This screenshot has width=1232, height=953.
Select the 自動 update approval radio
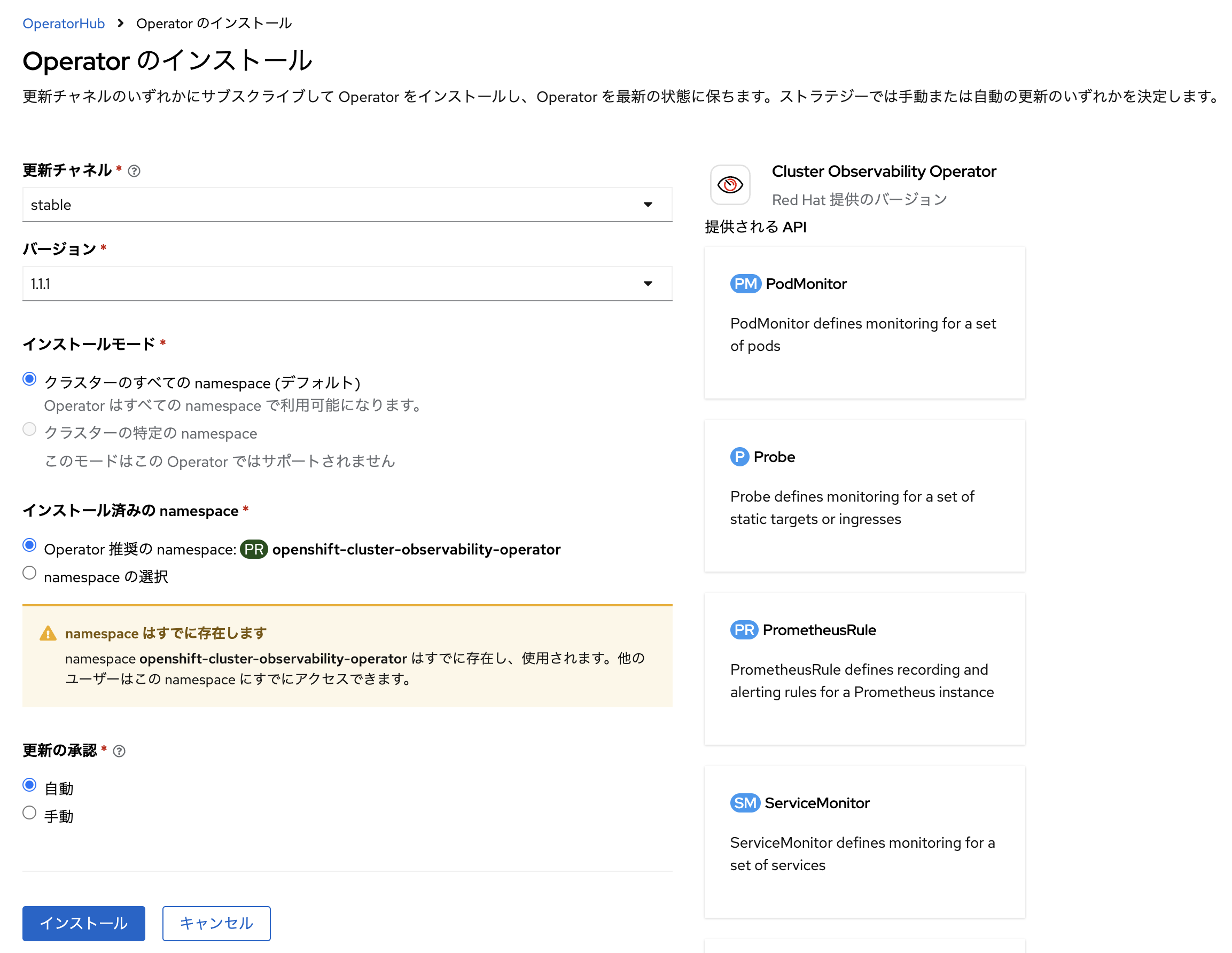29,785
